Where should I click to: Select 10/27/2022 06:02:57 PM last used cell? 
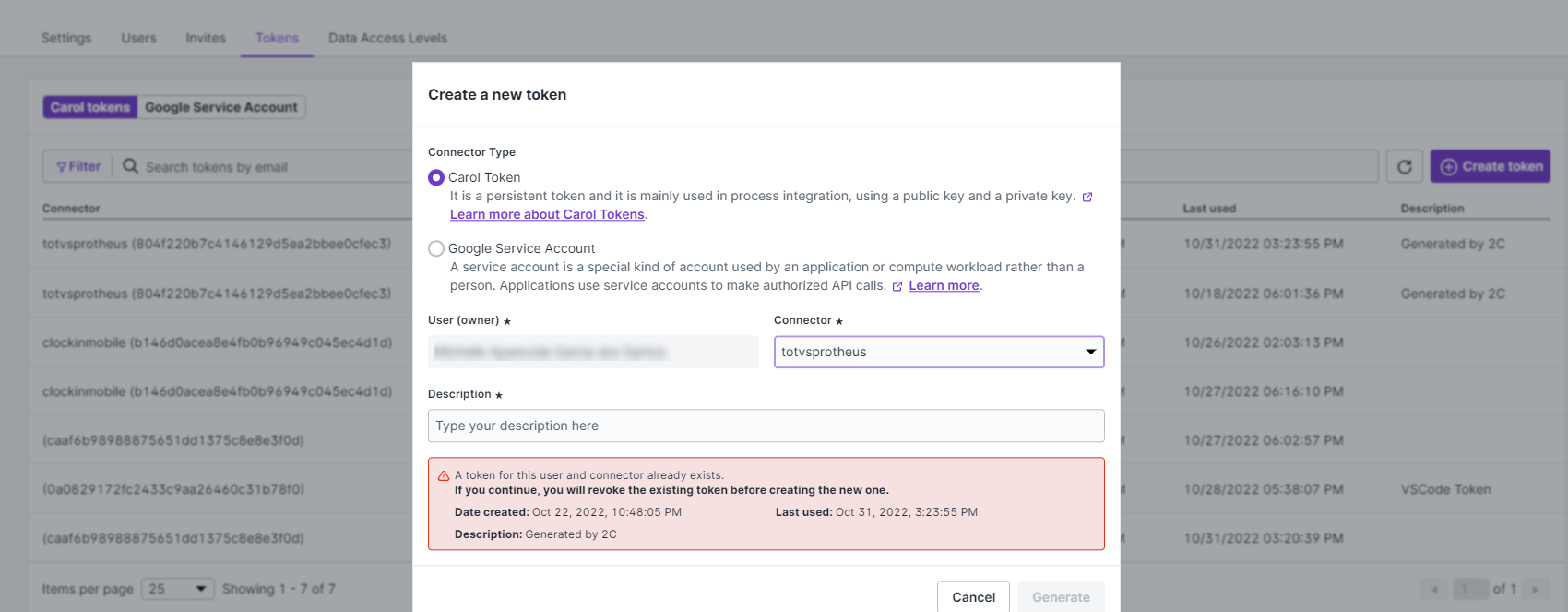tap(1264, 440)
